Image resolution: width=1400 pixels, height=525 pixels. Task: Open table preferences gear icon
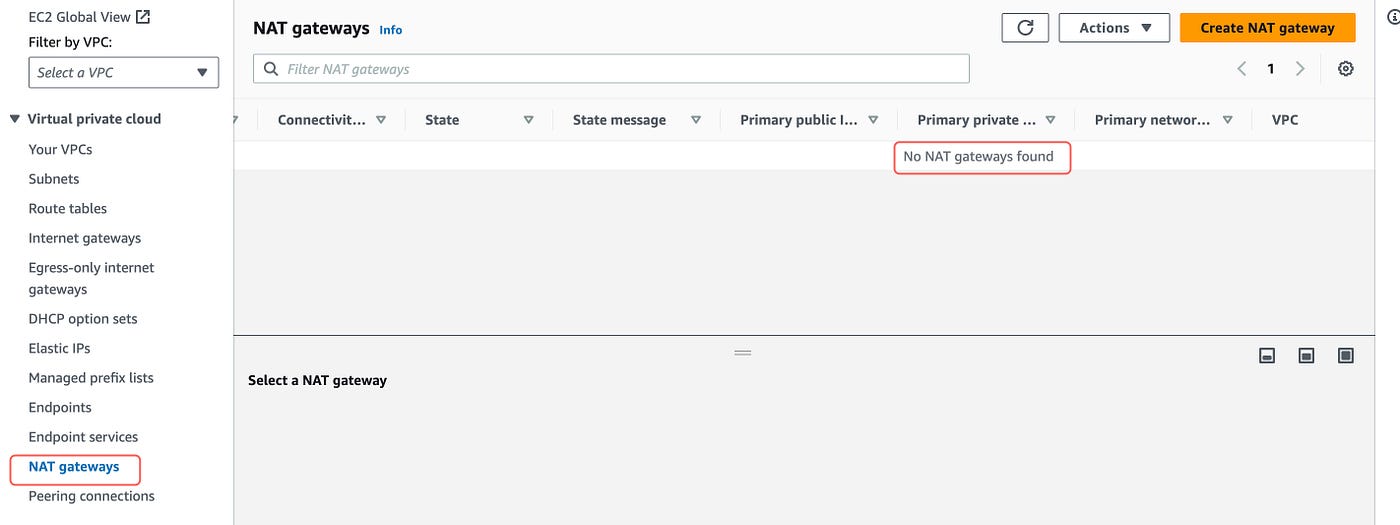click(1346, 69)
